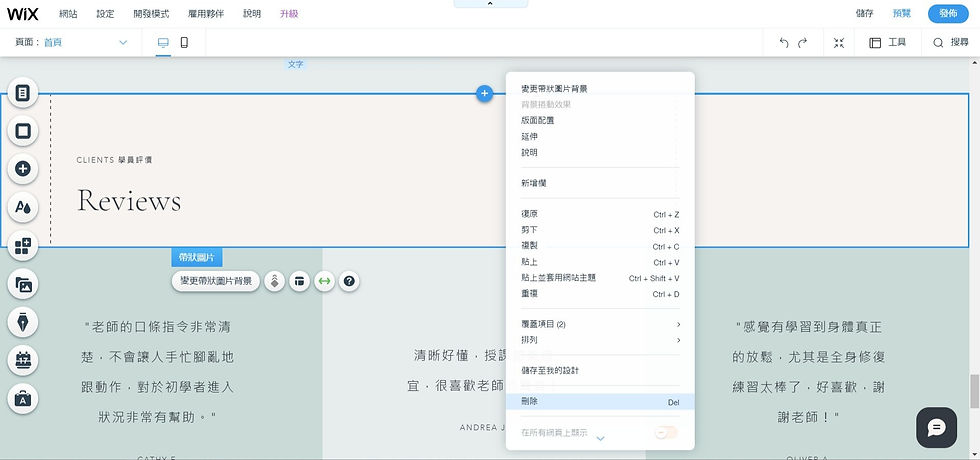This screenshot has height=460, width=980.
Task: Switch to desktop editor view icon
Action: [163, 42]
